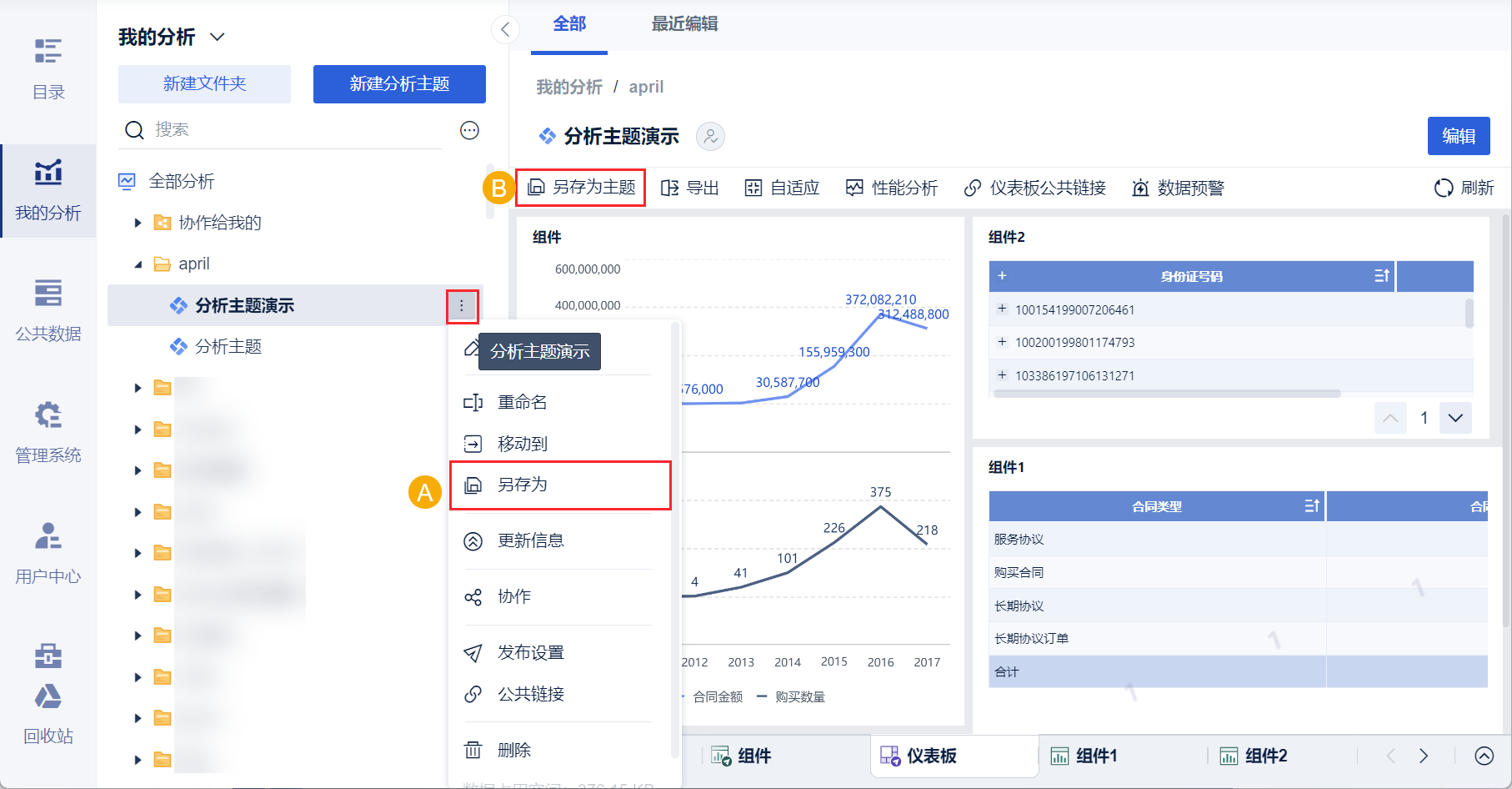
Task: Open 性能分析 from the toolbar
Action: [892, 188]
